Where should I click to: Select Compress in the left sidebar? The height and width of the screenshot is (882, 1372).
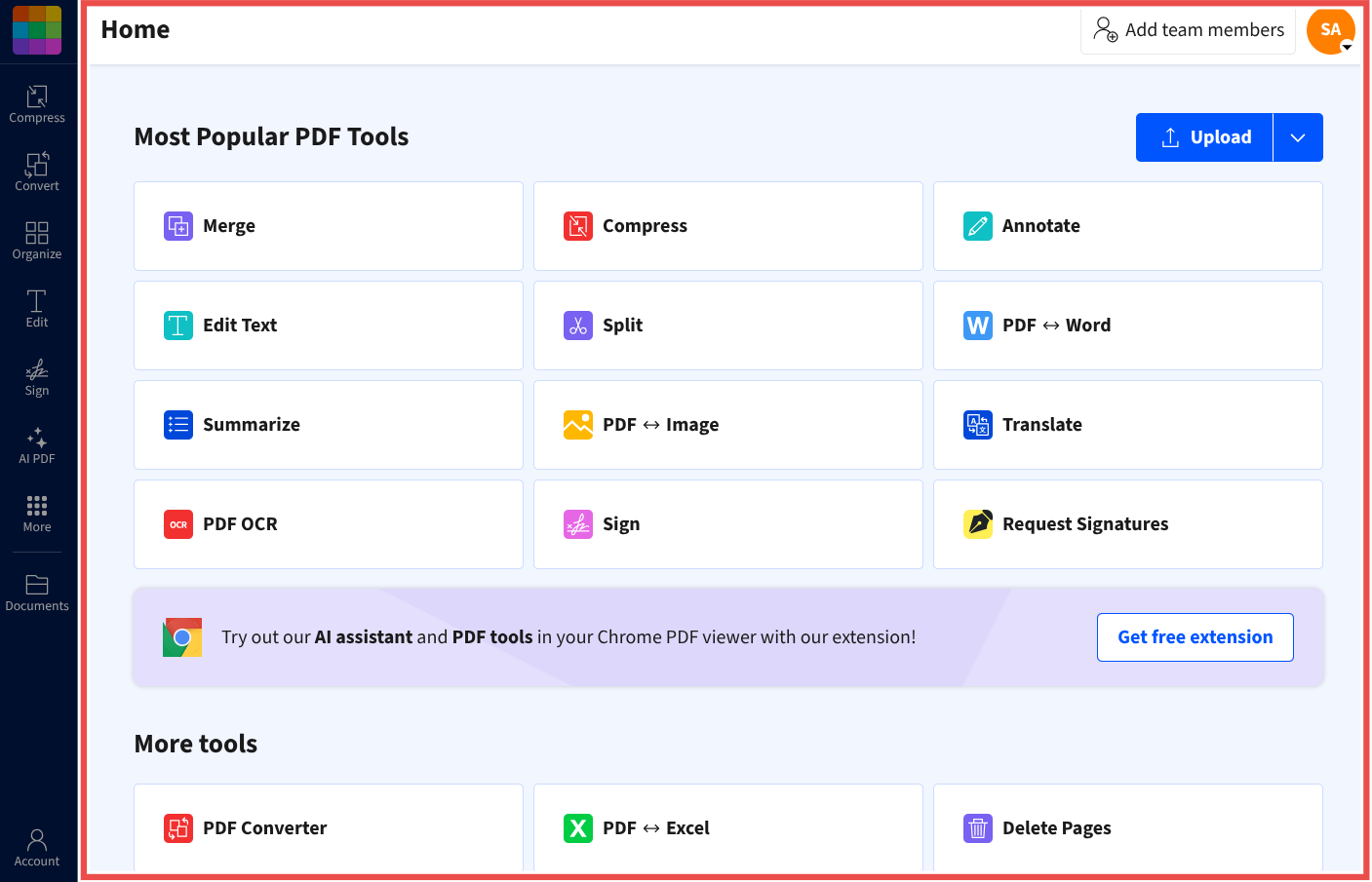(x=37, y=104)
